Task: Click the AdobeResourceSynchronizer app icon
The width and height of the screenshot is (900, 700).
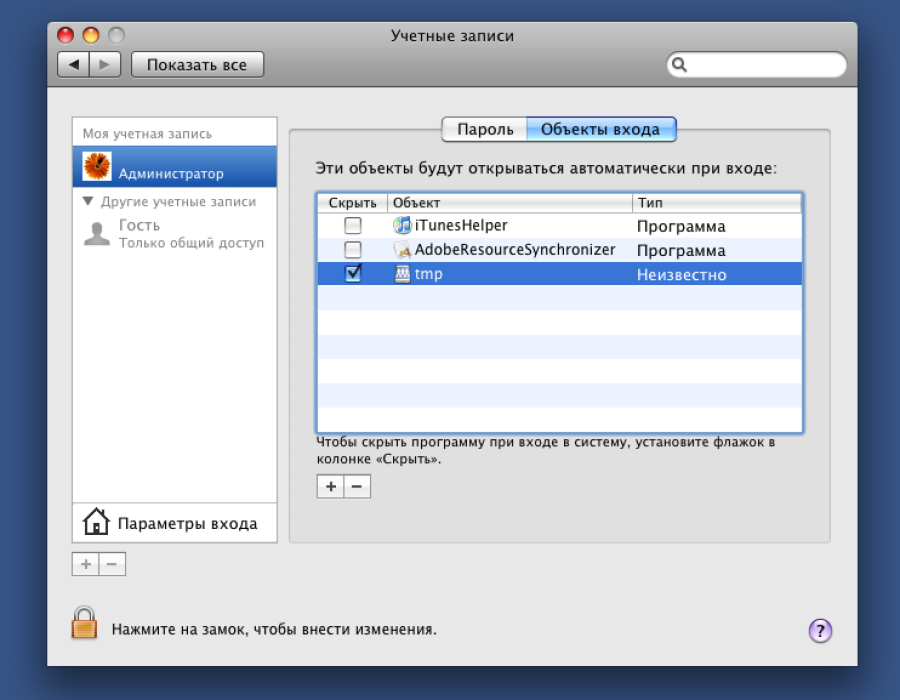Action: coord(402,250)
